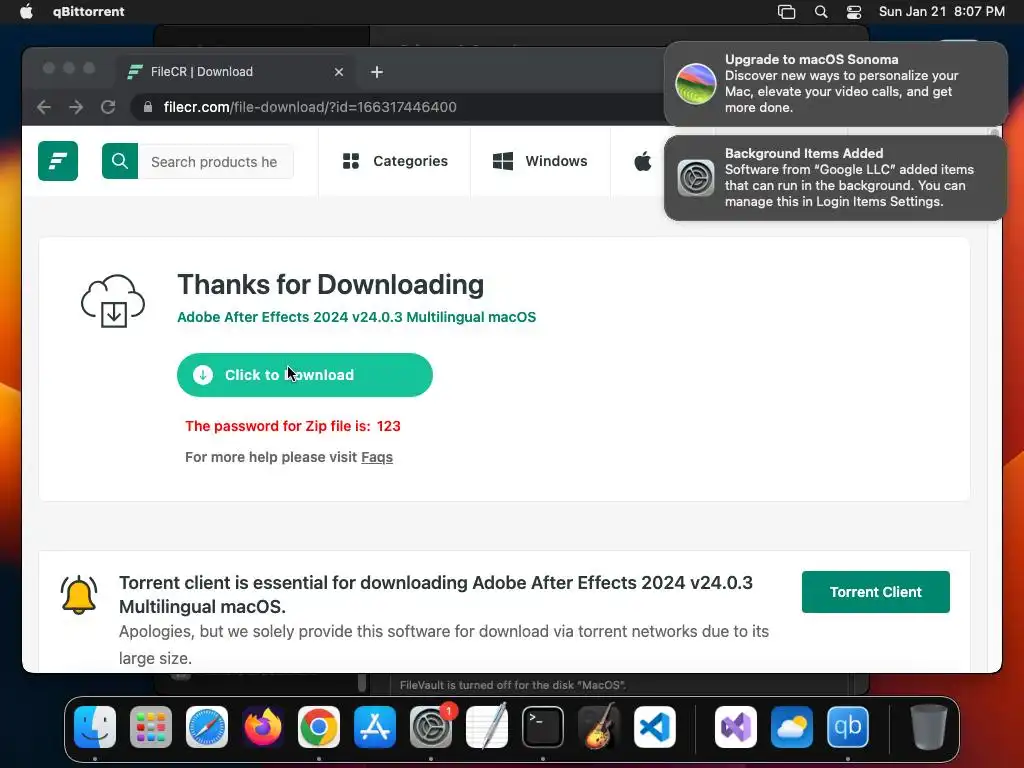Open qBittorrent from the Dock
Screen dimensions: 1024x768
click(848, 727)
